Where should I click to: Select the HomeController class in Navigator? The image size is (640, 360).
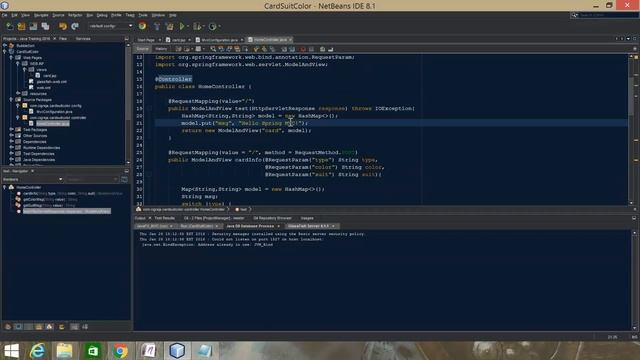(28, 187)
